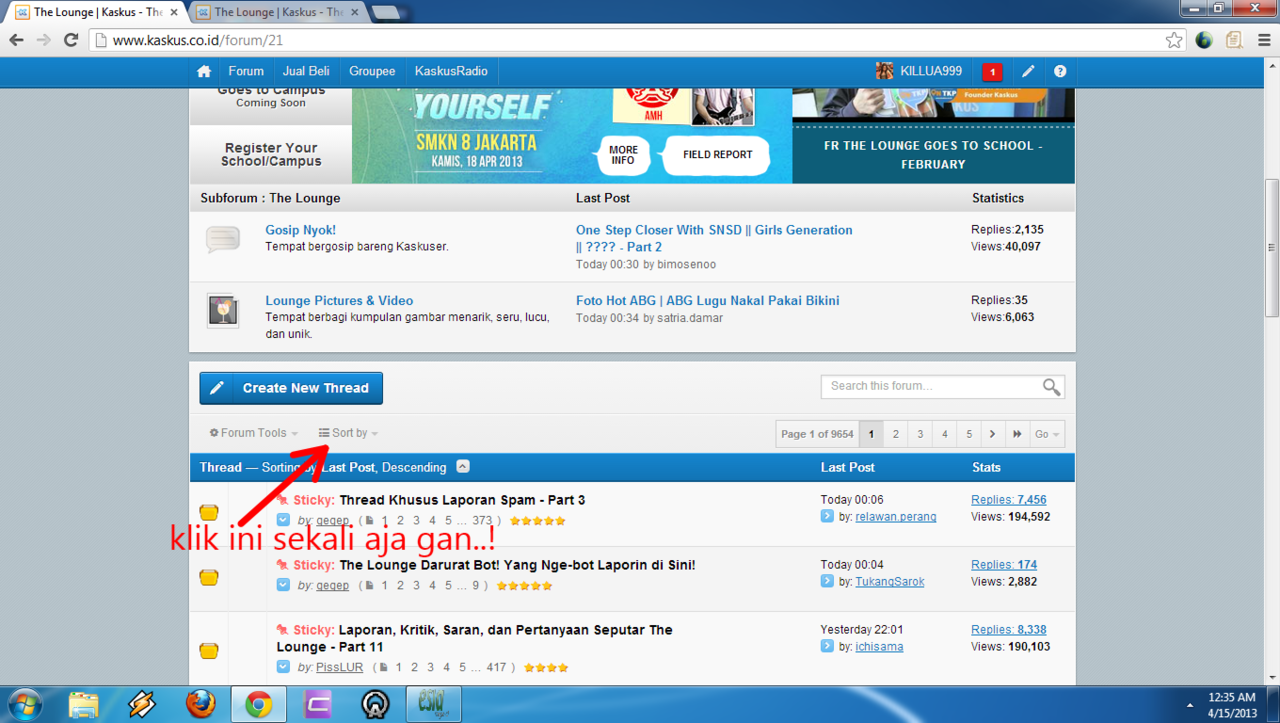Open user TukangSarok profile link

[890, 582]
